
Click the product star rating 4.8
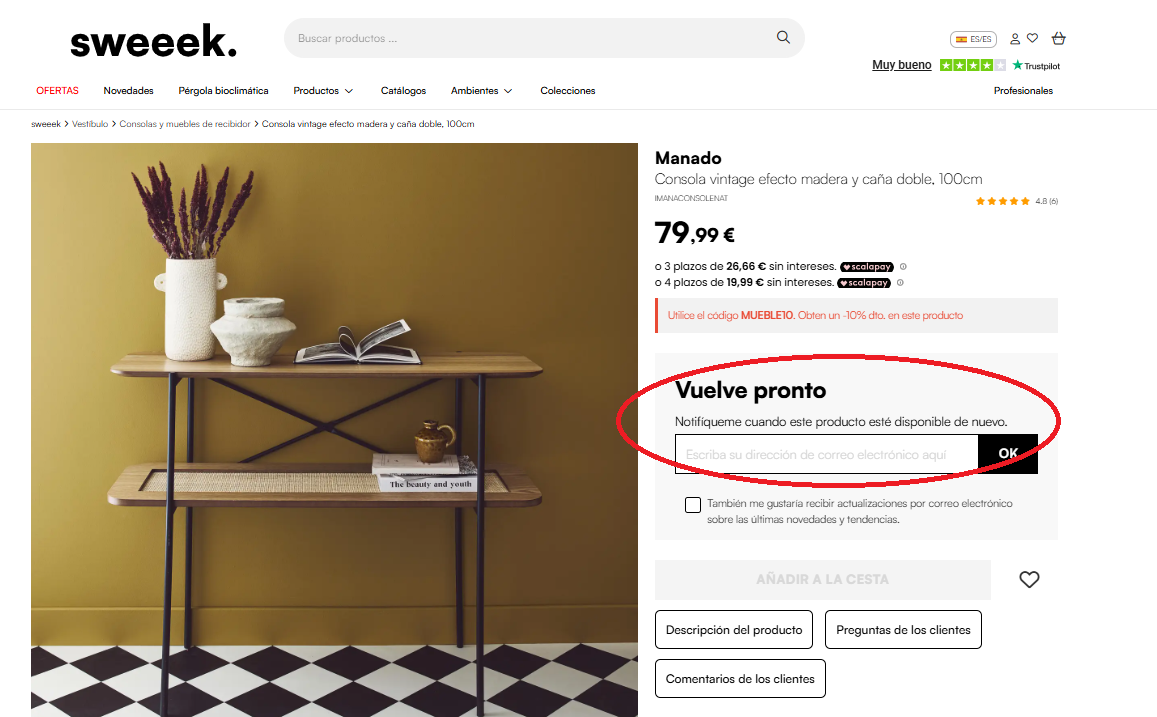1002,201
